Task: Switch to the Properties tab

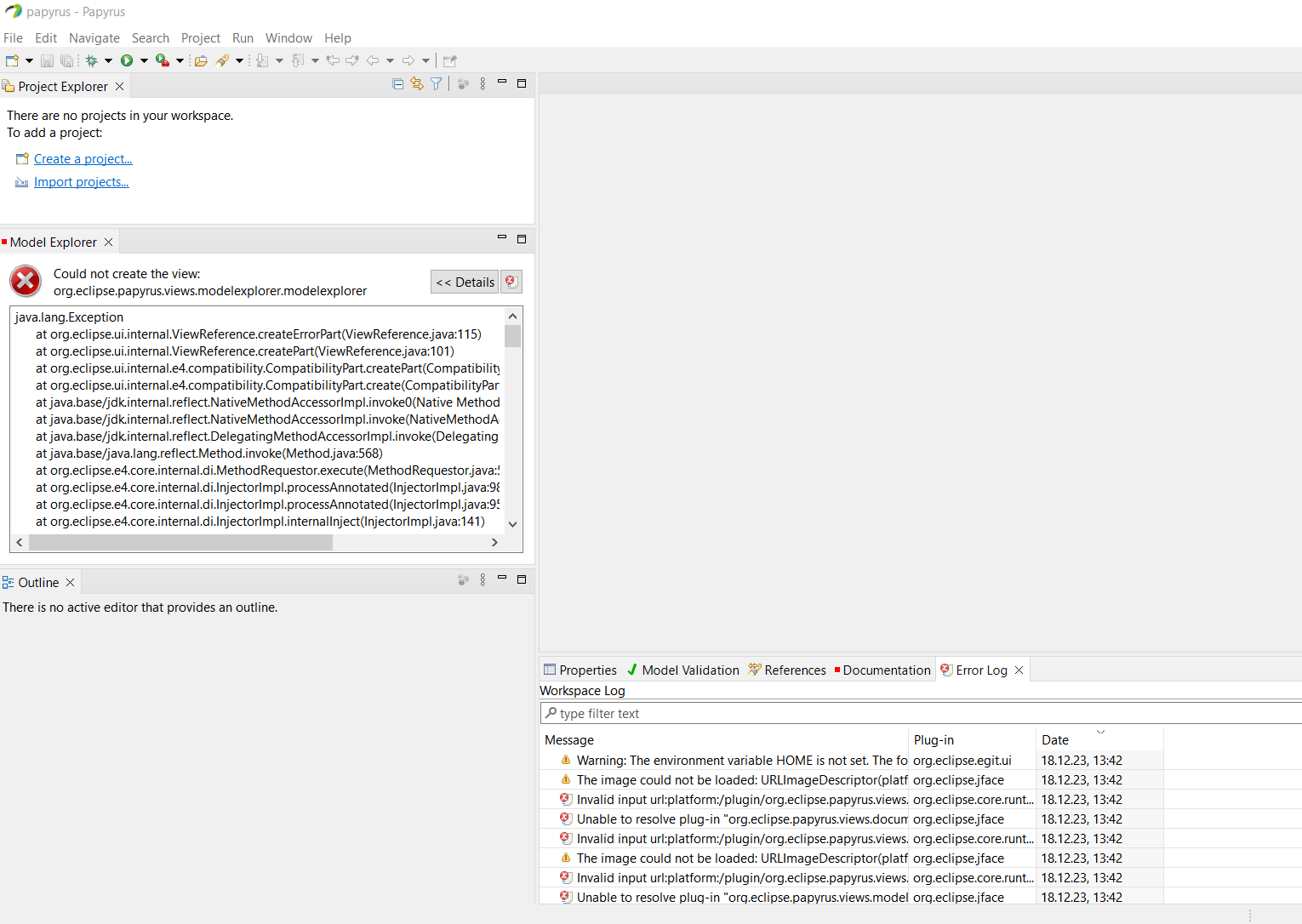Action: coord(580,670)
